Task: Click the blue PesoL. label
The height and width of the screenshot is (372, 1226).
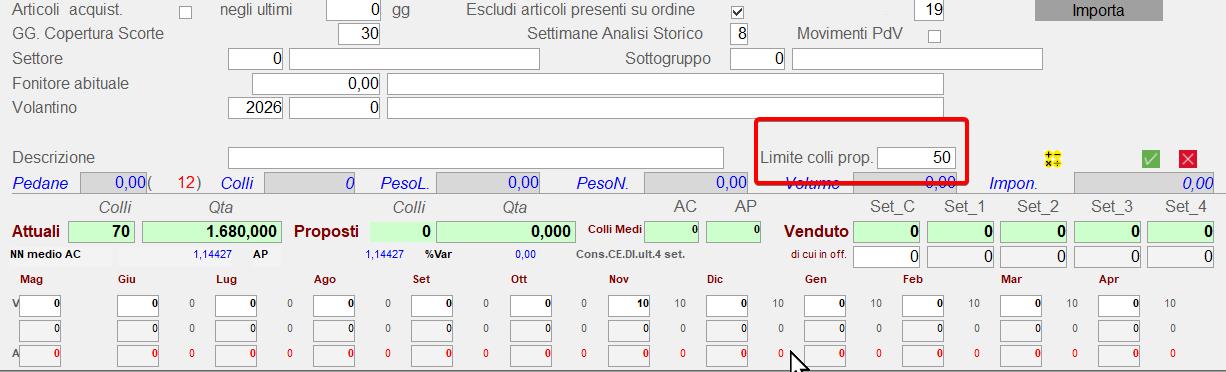Action: (405, 183)
